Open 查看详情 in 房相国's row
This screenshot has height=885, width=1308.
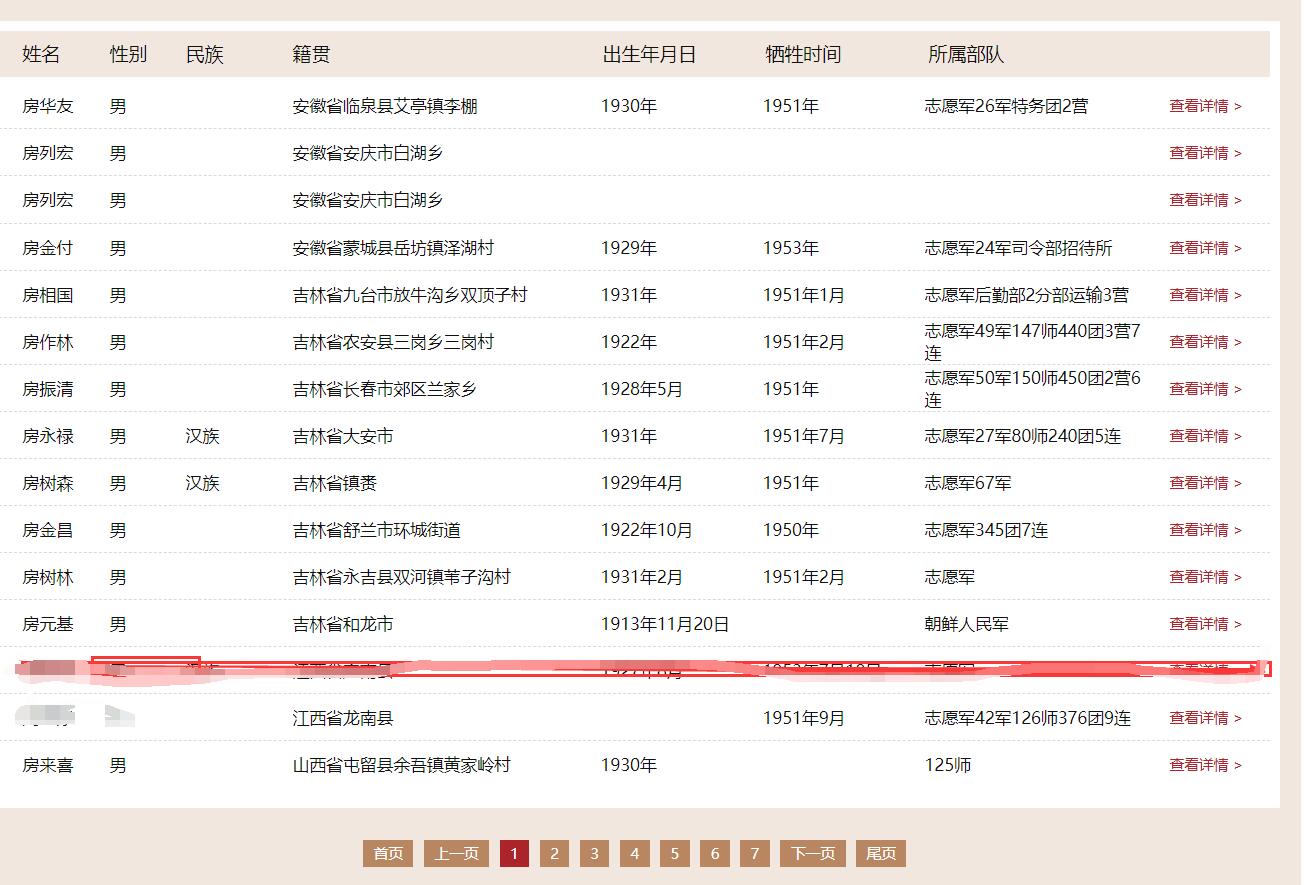1205,295
